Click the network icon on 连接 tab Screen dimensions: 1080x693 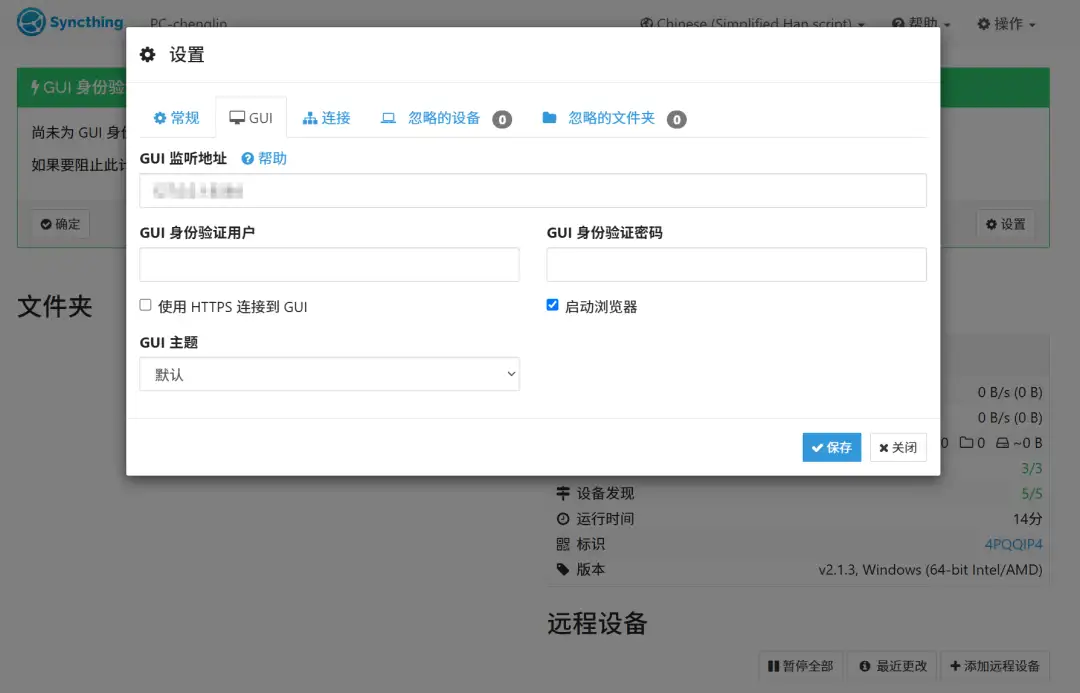tap(310, 118)
